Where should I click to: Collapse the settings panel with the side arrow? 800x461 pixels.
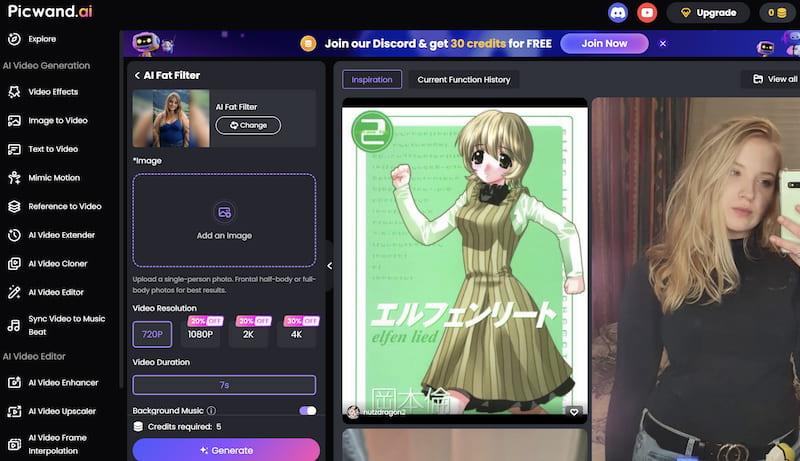(x=330, y=266)
